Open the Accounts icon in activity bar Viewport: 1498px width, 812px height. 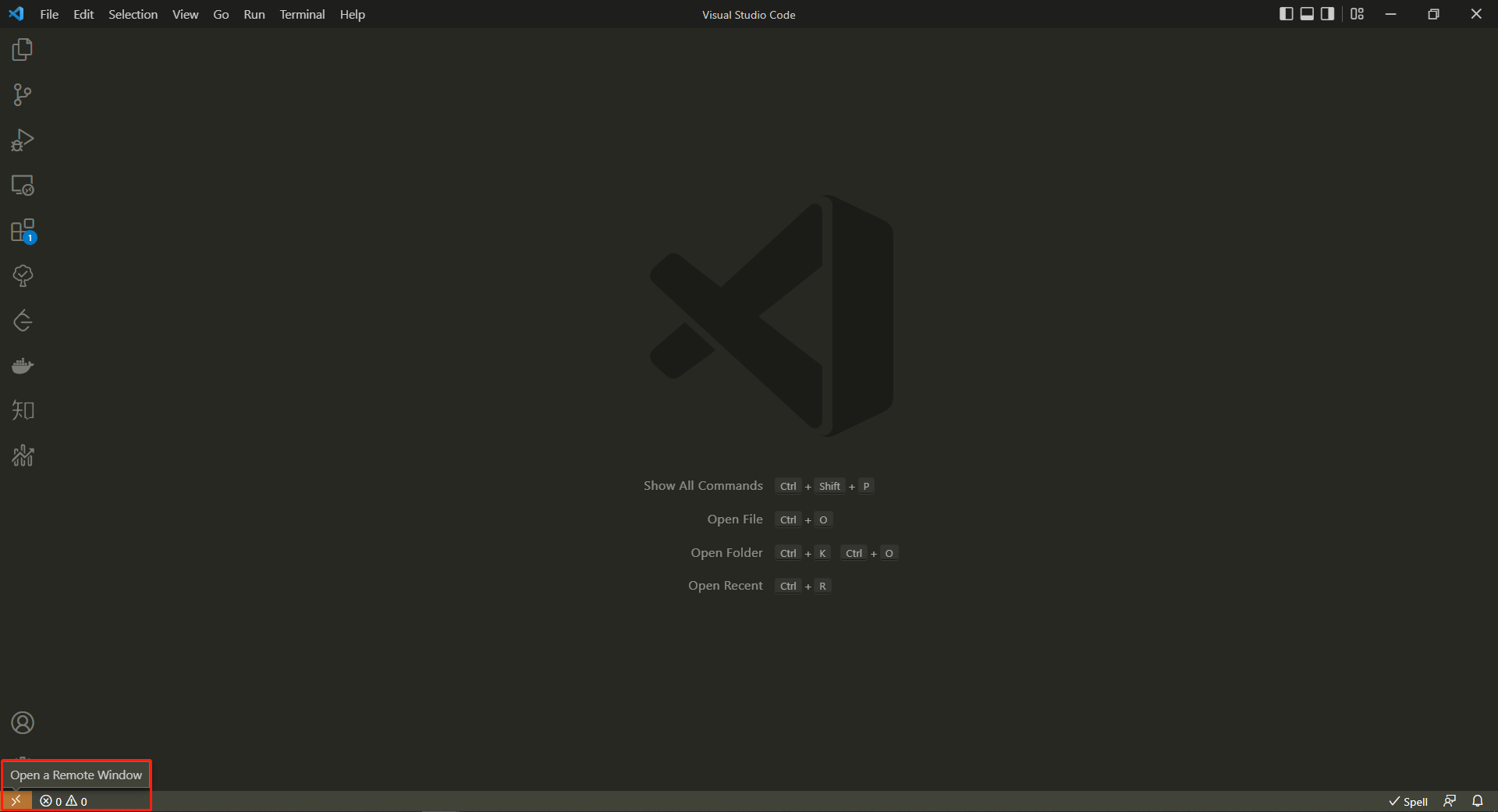click(23, 723)
